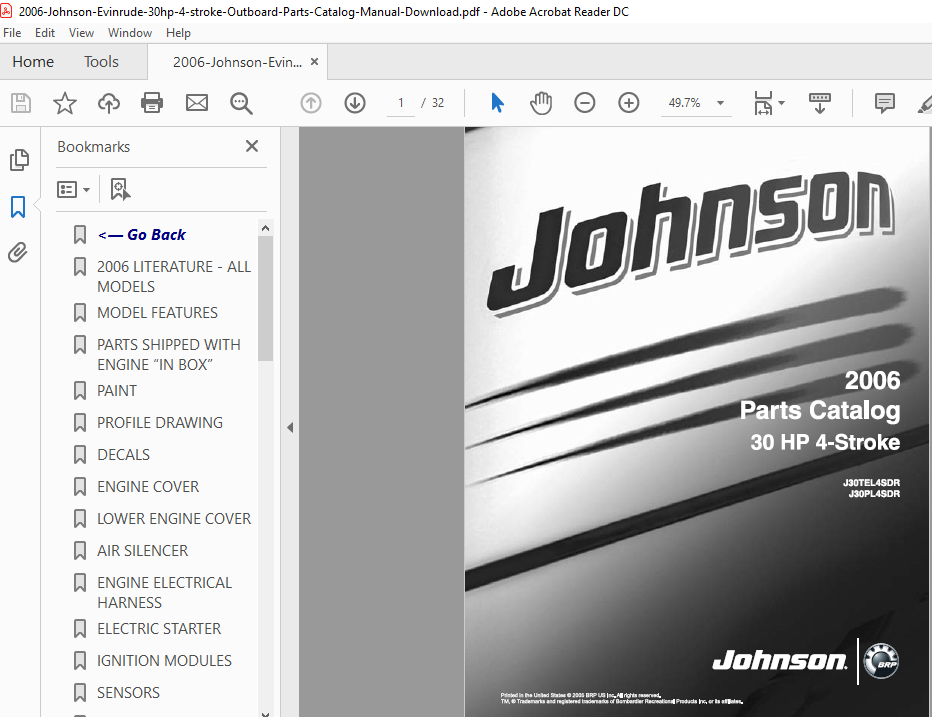Open the DECALS bookmark
Viewport: 932px width, 717px height.
pyautogui.click(x=124, y=455)
